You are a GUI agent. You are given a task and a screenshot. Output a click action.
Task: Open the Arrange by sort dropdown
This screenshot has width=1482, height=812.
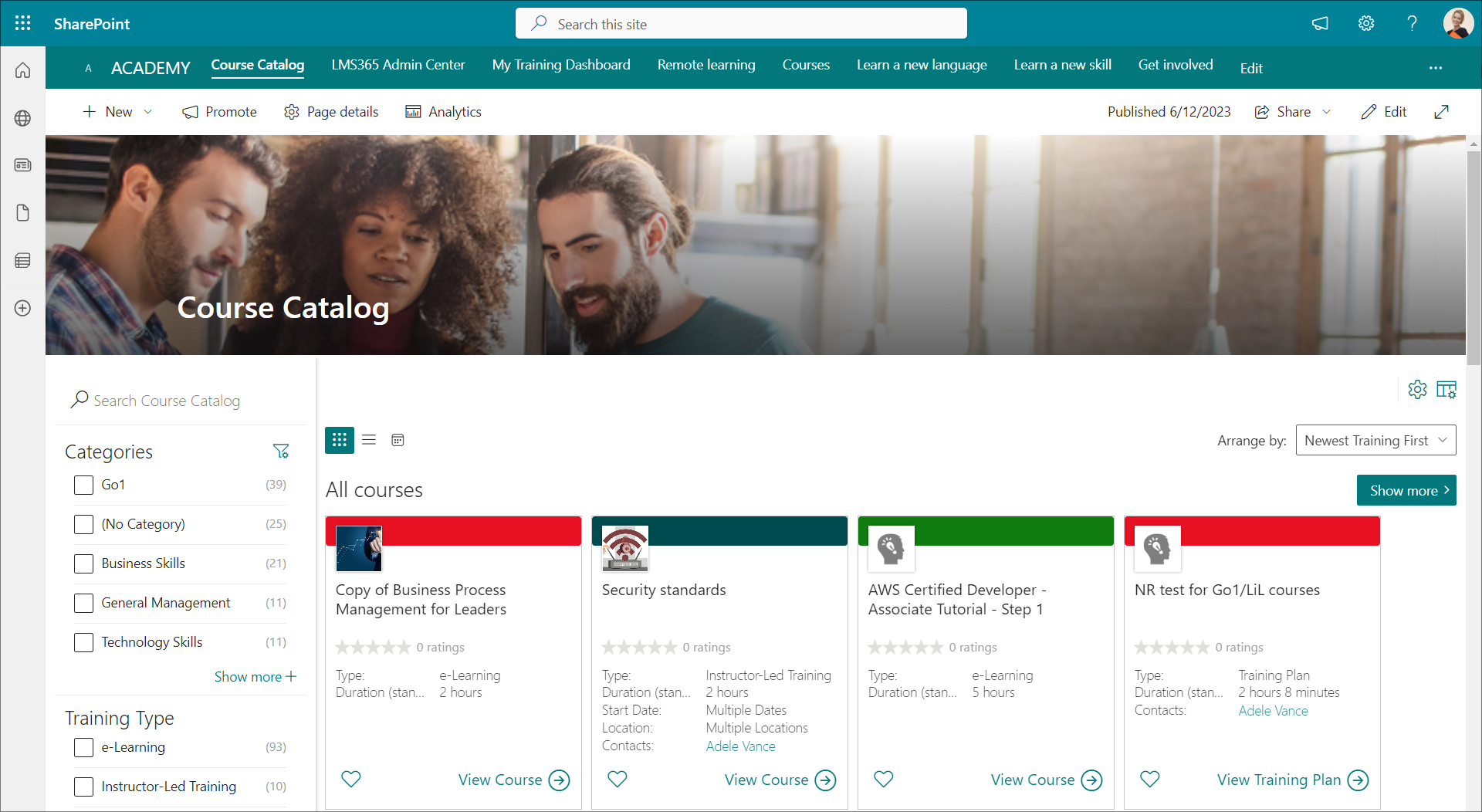[1375, 440]
